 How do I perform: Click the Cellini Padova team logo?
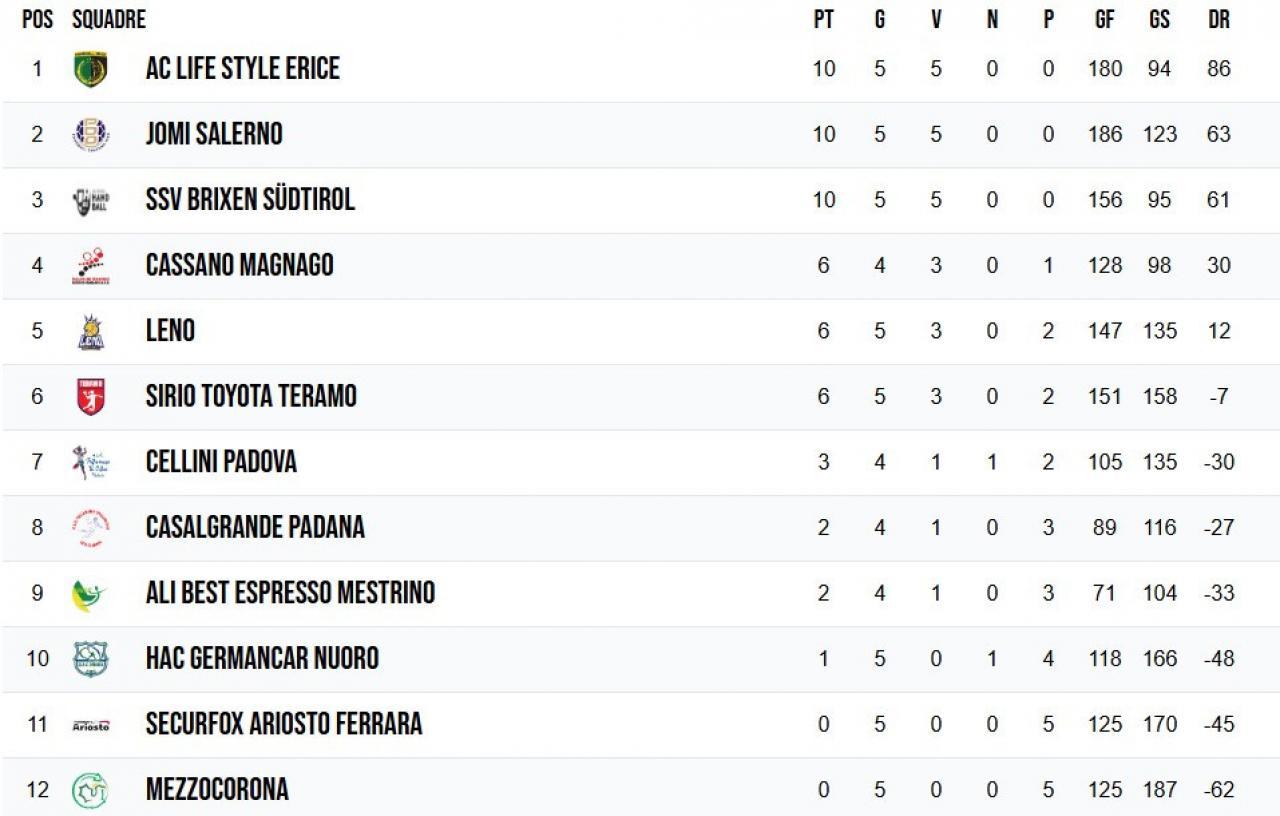[x=90, y=462]
